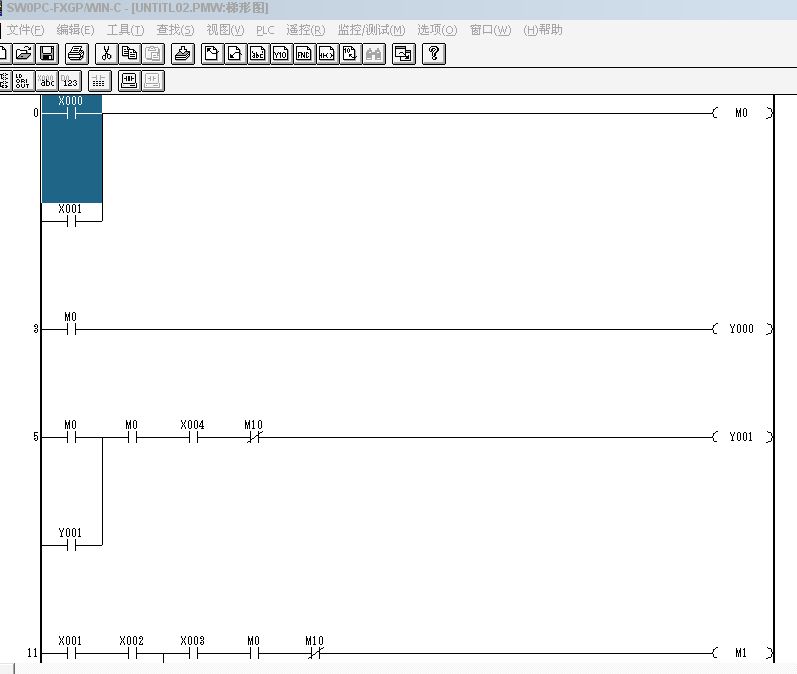This screenshot has height=674, width=797.
Task: Click the Help question mark icon
Action: point(433,54)
